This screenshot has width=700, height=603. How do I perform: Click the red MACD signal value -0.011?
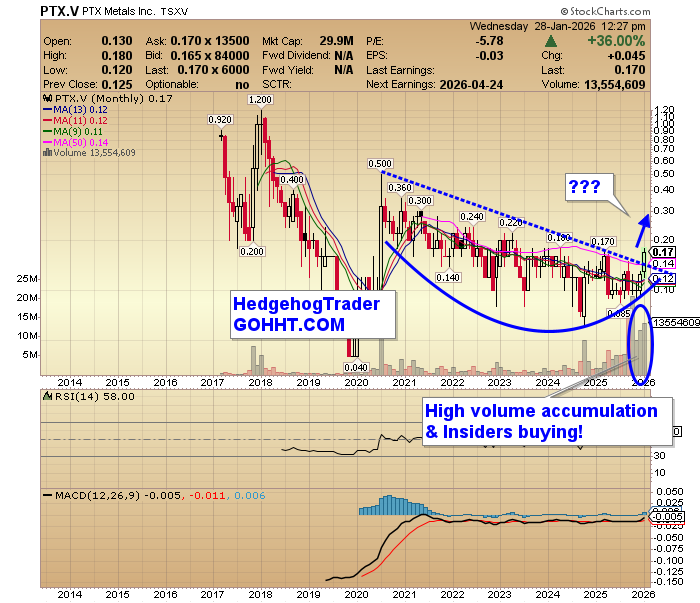click(208, 496)
